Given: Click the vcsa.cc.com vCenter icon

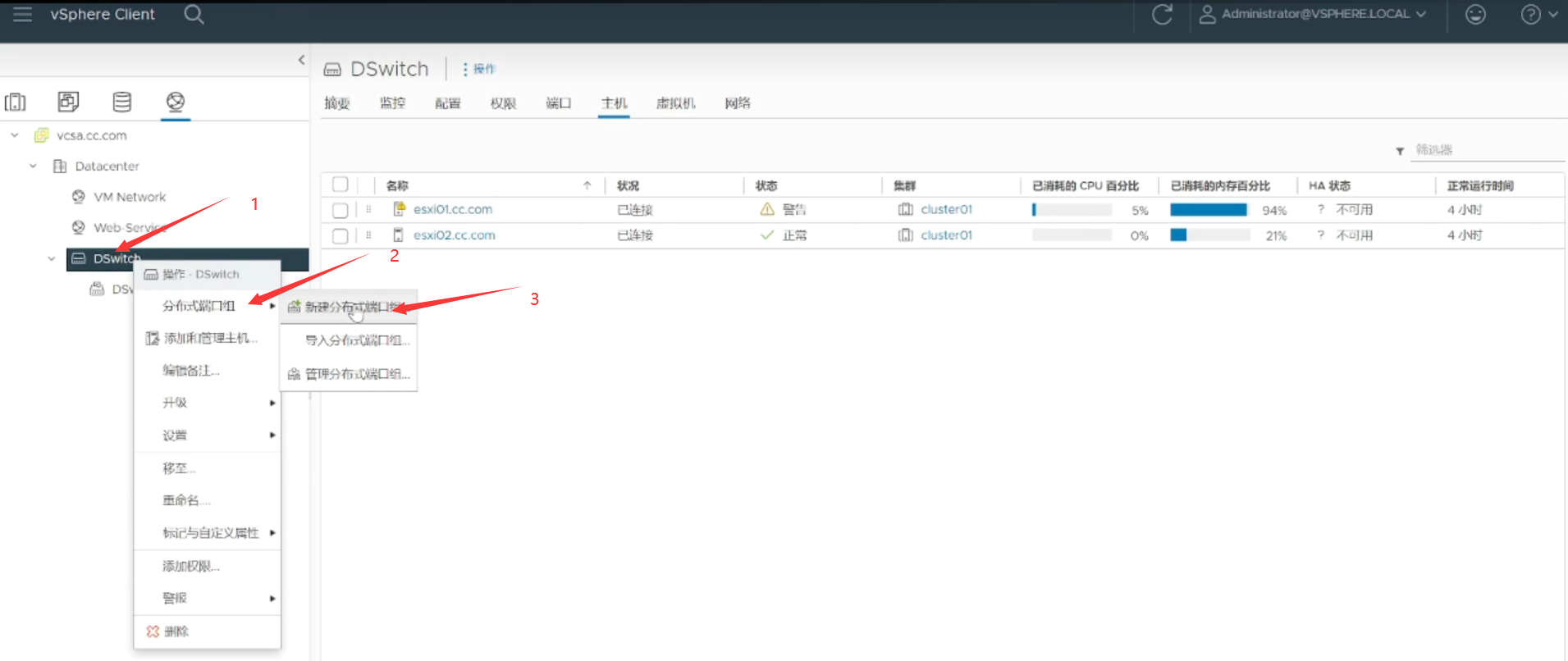Looking at the screenshot, I should coord(41,135).
